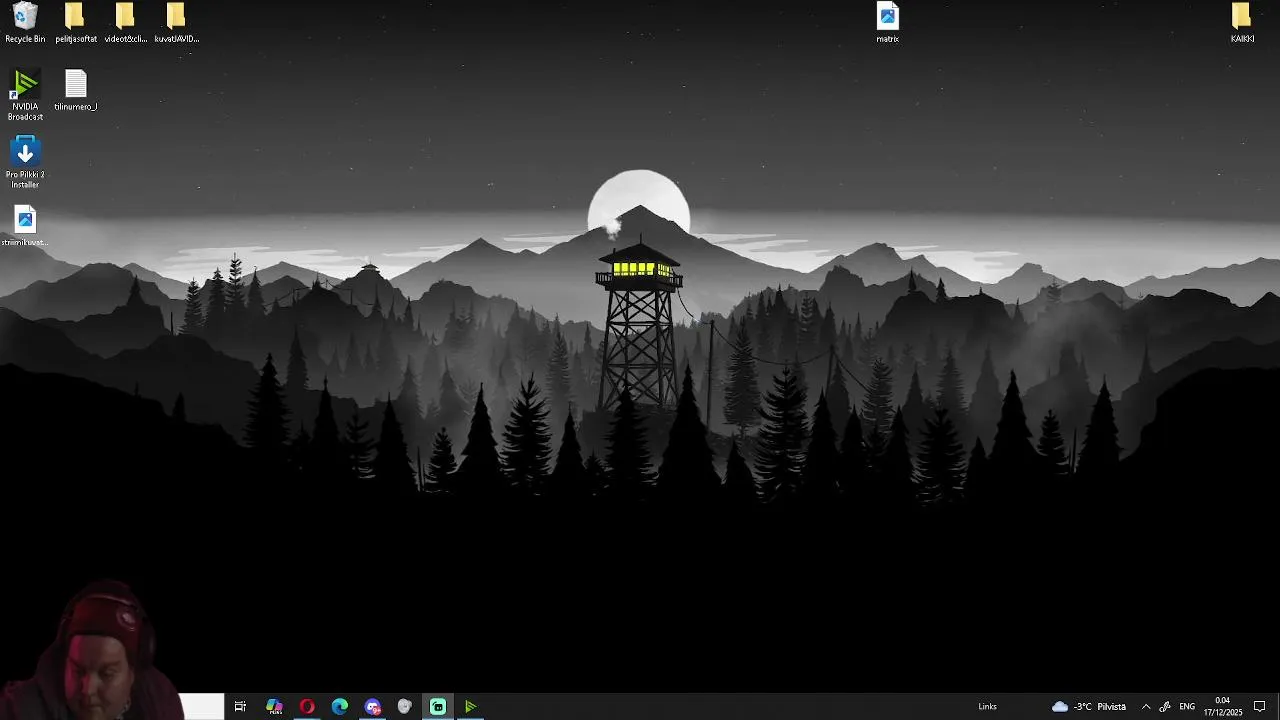The height and width of the screenshot is (720, 1280).
Task: Select the KAIKKI folder on desktop
Action: pos(1242,23)
